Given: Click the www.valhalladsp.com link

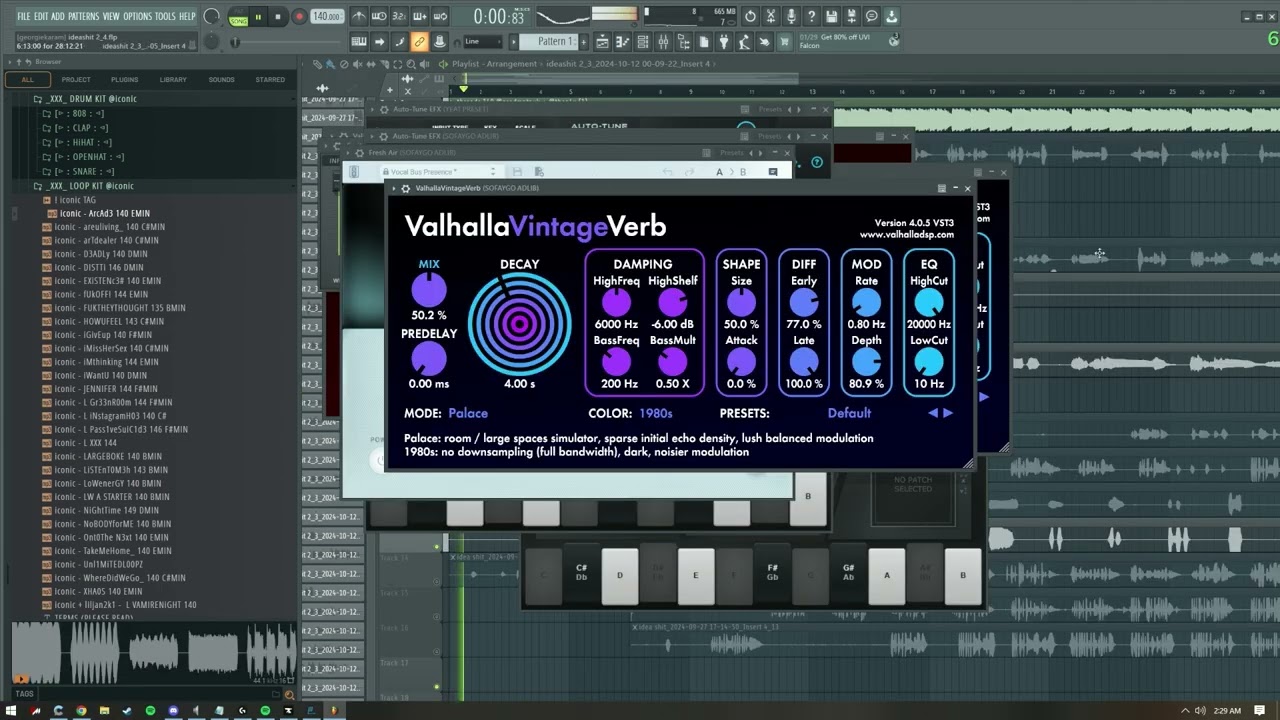Looking at the screenshot, I should 907,235.
